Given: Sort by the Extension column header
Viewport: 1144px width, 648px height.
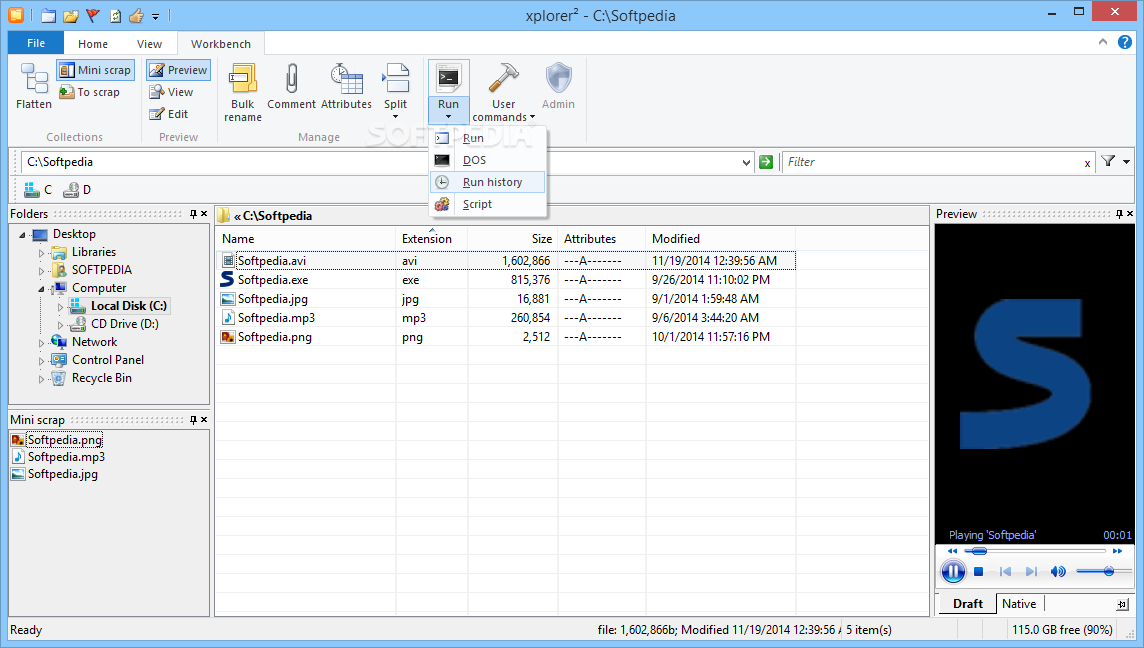Looking at the screenshot, I should coord(431,239).
